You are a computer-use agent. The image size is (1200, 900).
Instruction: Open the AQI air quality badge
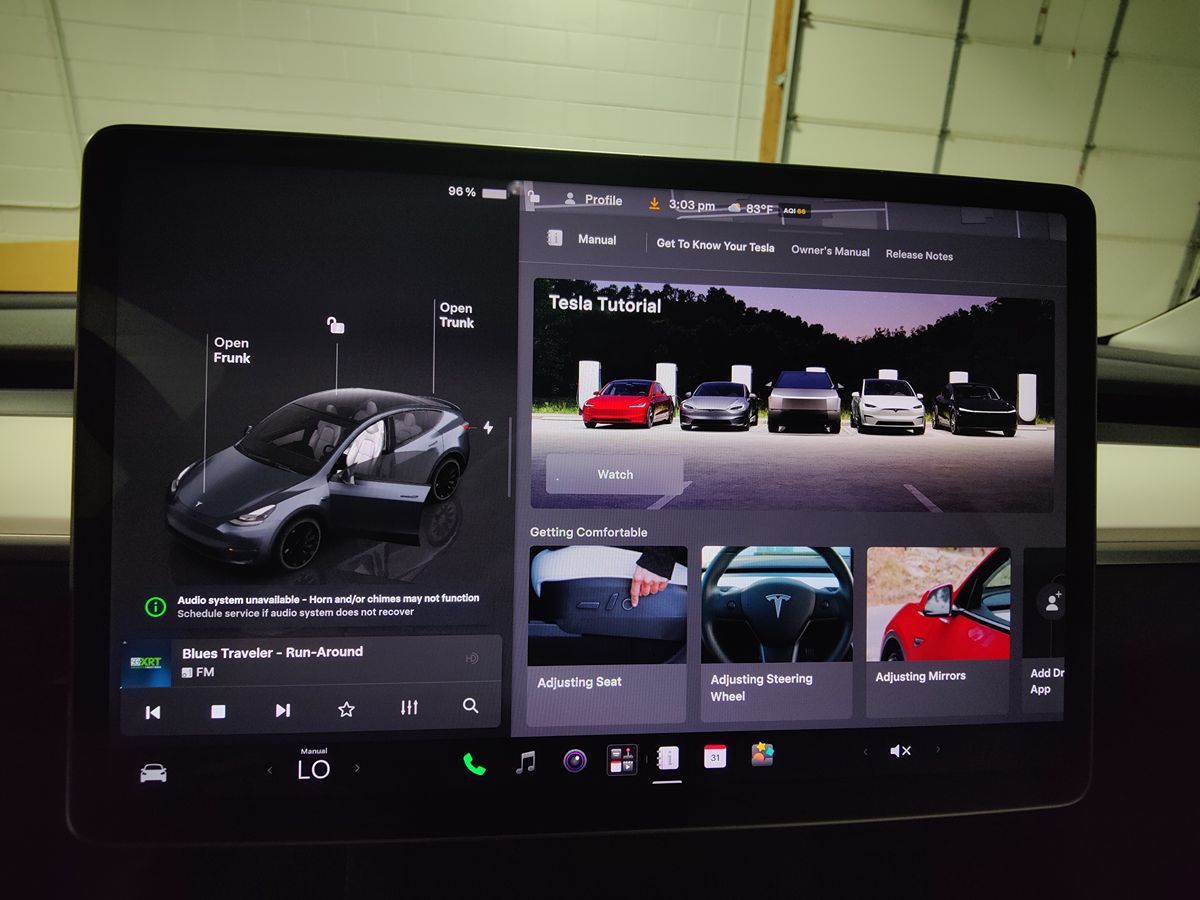(795, 211)
